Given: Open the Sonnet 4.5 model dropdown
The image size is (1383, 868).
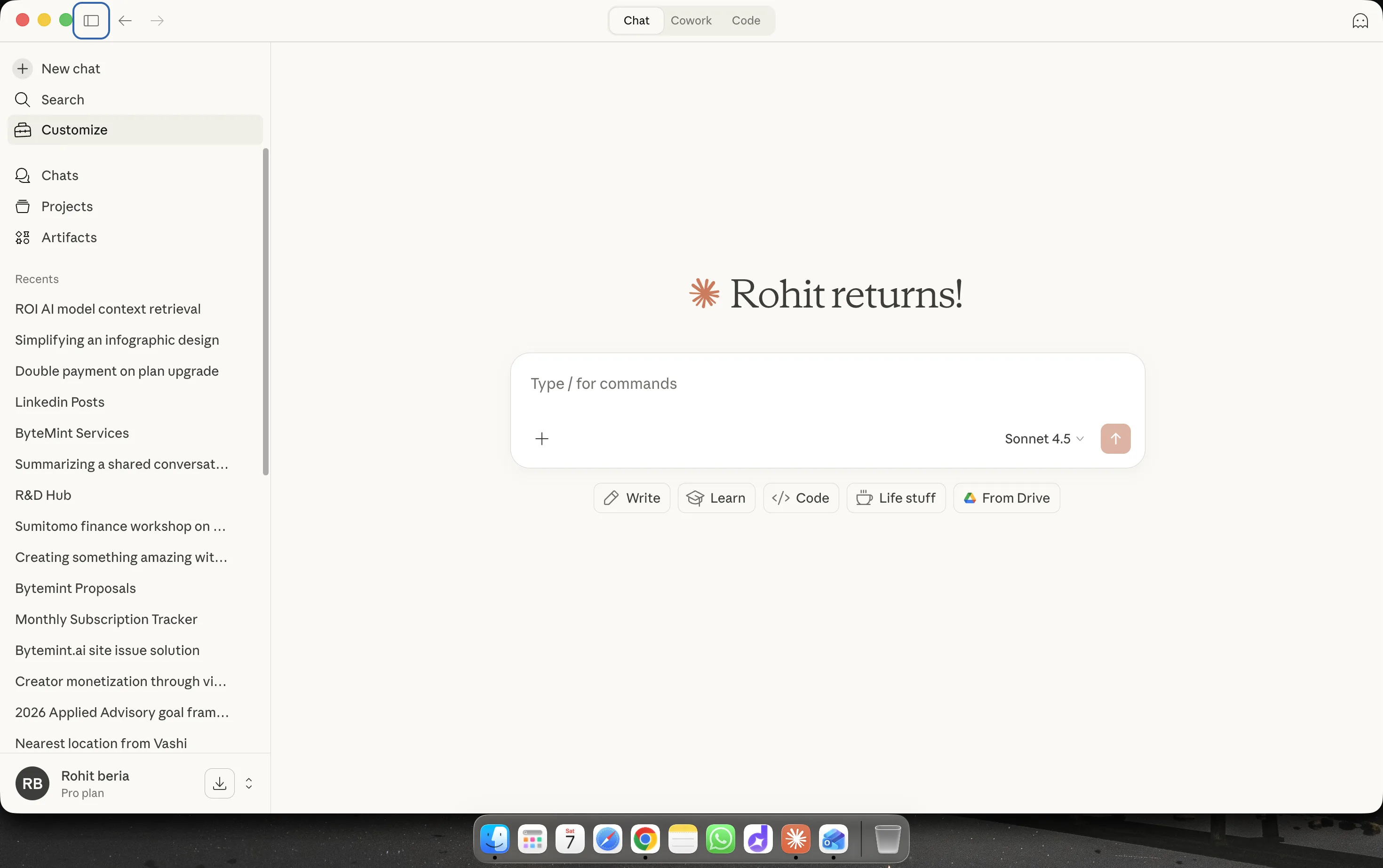Looking at the screenshot, I should [1044, 439].
